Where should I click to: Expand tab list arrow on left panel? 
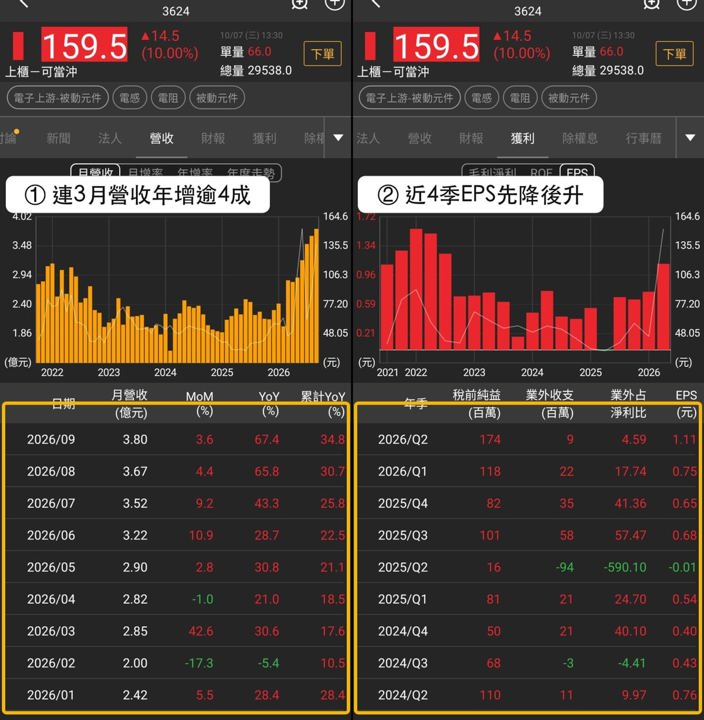(x=338, y=138)
